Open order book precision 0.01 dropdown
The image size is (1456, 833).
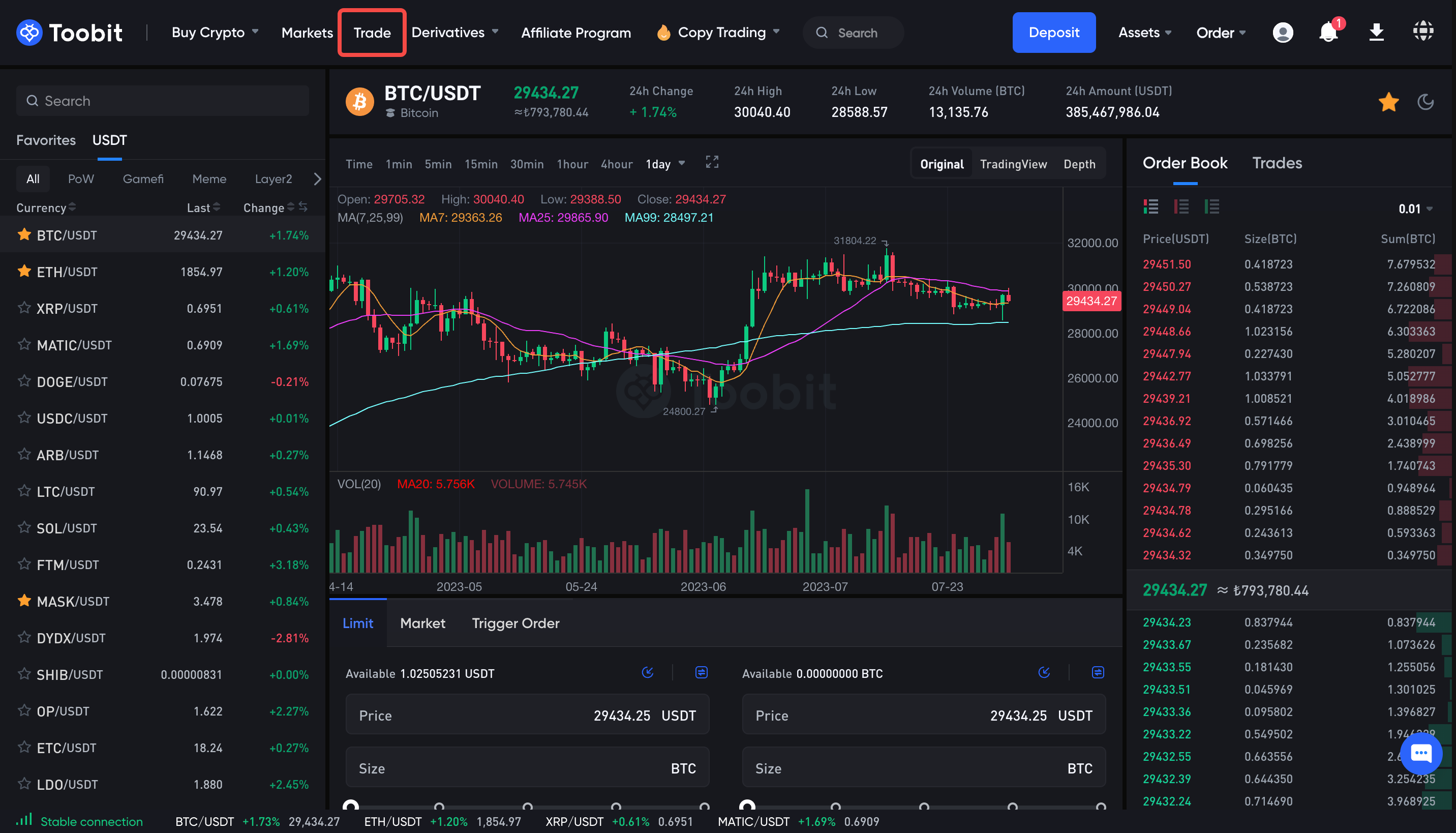pos(1415,209)
